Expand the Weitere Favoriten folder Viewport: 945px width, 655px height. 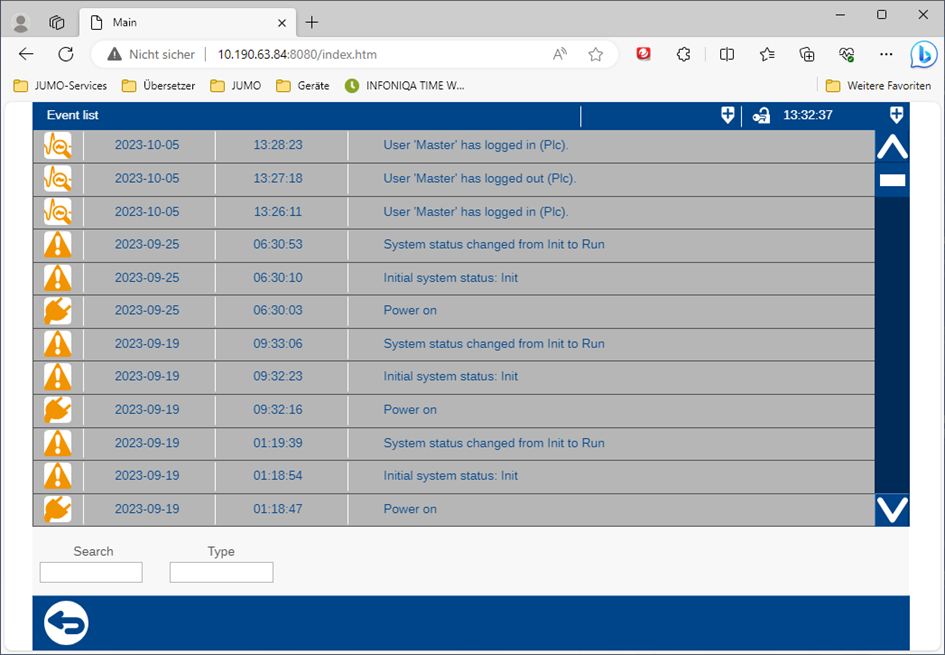[878, 86]
